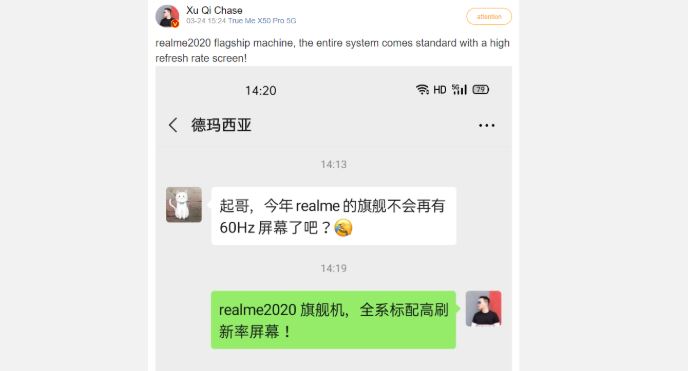Tap the cellular signal bars icon
Image resolution: width=688 pixels, height=371 pixels.
pos(459,89)
